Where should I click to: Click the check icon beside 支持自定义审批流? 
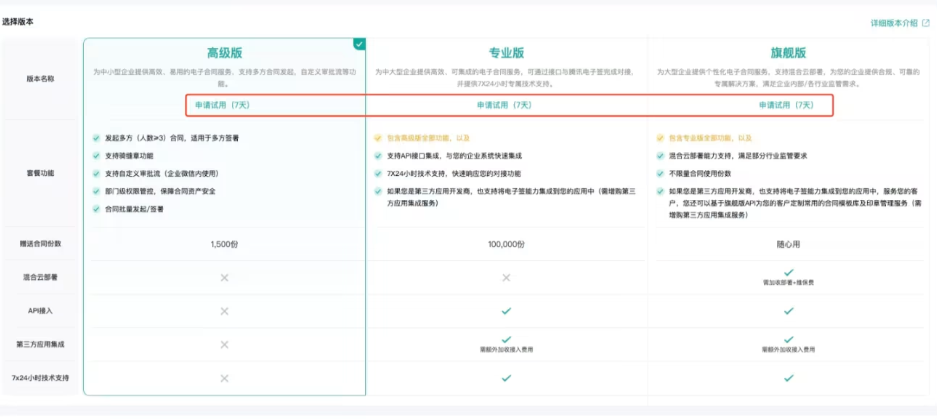click(96, 173)
